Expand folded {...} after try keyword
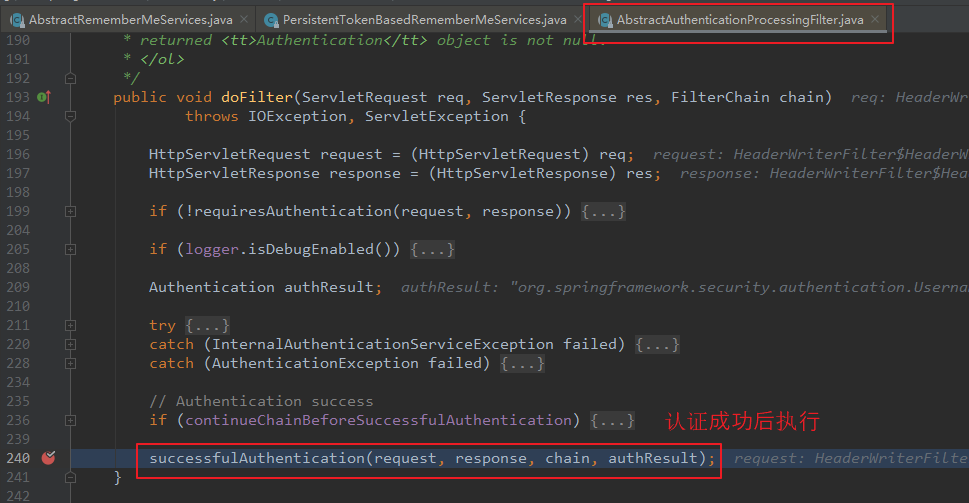Image resolution: width=969 pixels, height=503 pixels. click(x=208, y=326)
